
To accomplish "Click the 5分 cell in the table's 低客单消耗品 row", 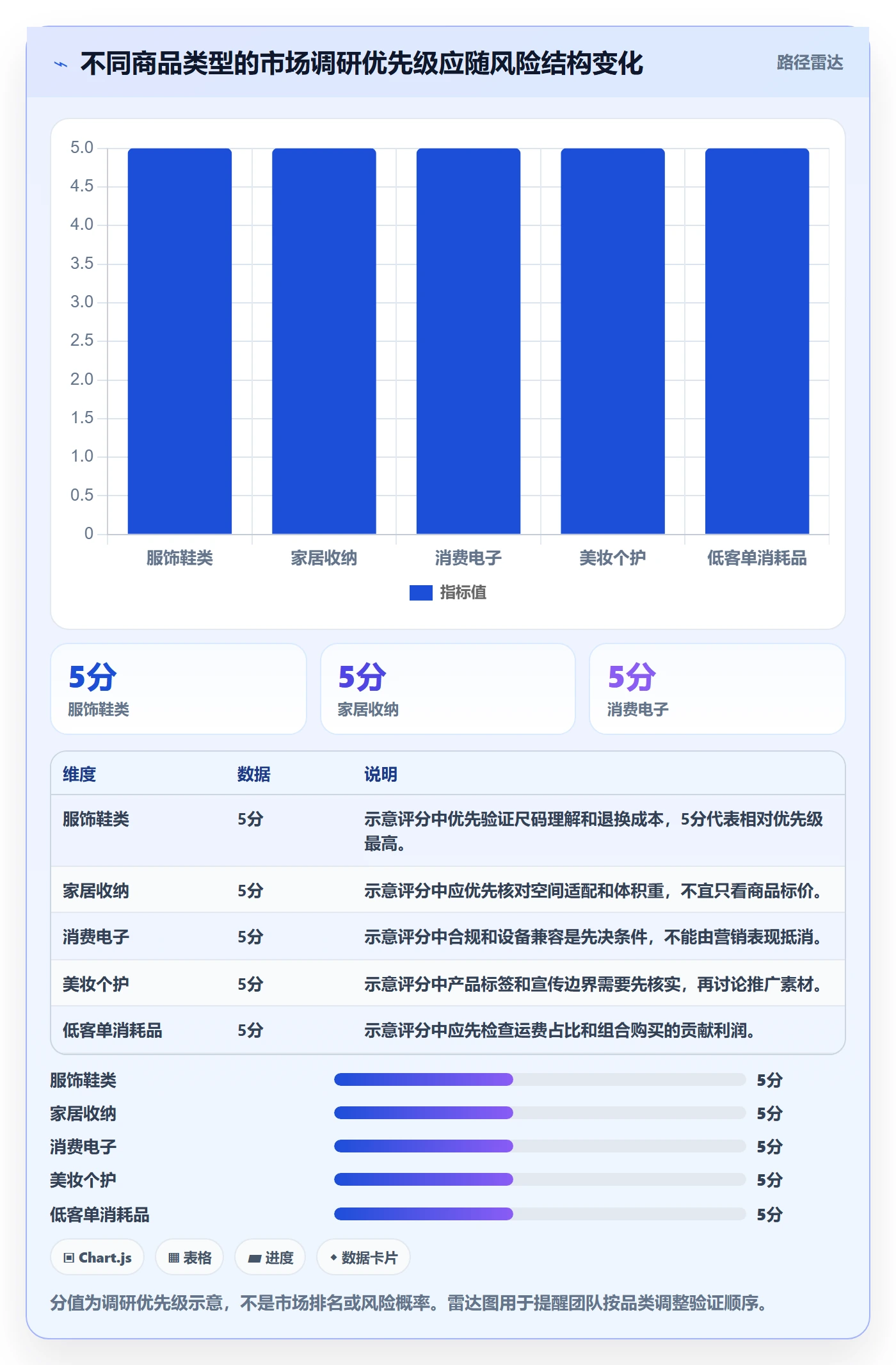I will pyautogui.click(x=250, y=1030).
